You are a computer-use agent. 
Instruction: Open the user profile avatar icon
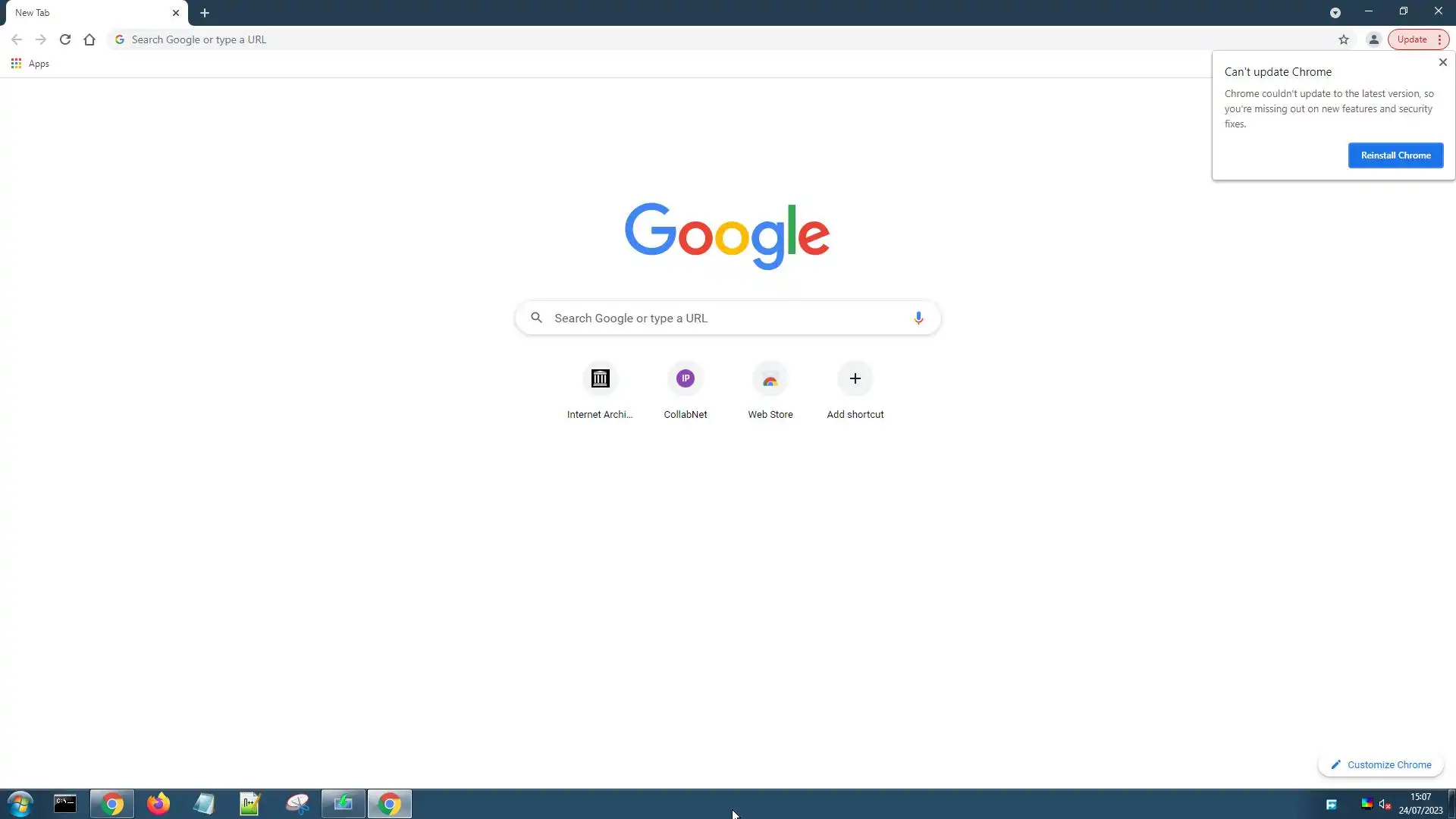[x=1373, y=39]
